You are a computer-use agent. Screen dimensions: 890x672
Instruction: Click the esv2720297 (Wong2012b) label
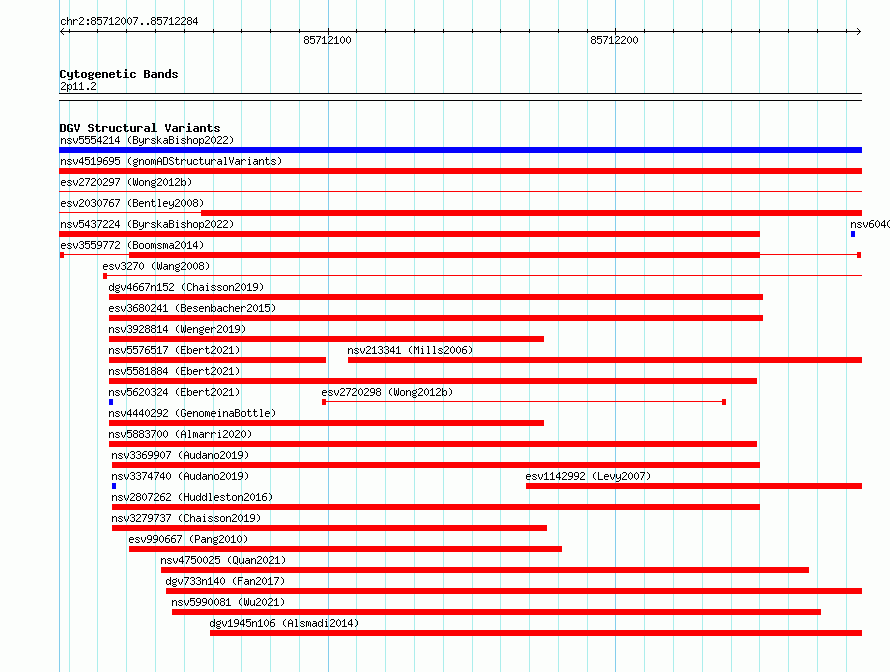(x=126, y=182)
